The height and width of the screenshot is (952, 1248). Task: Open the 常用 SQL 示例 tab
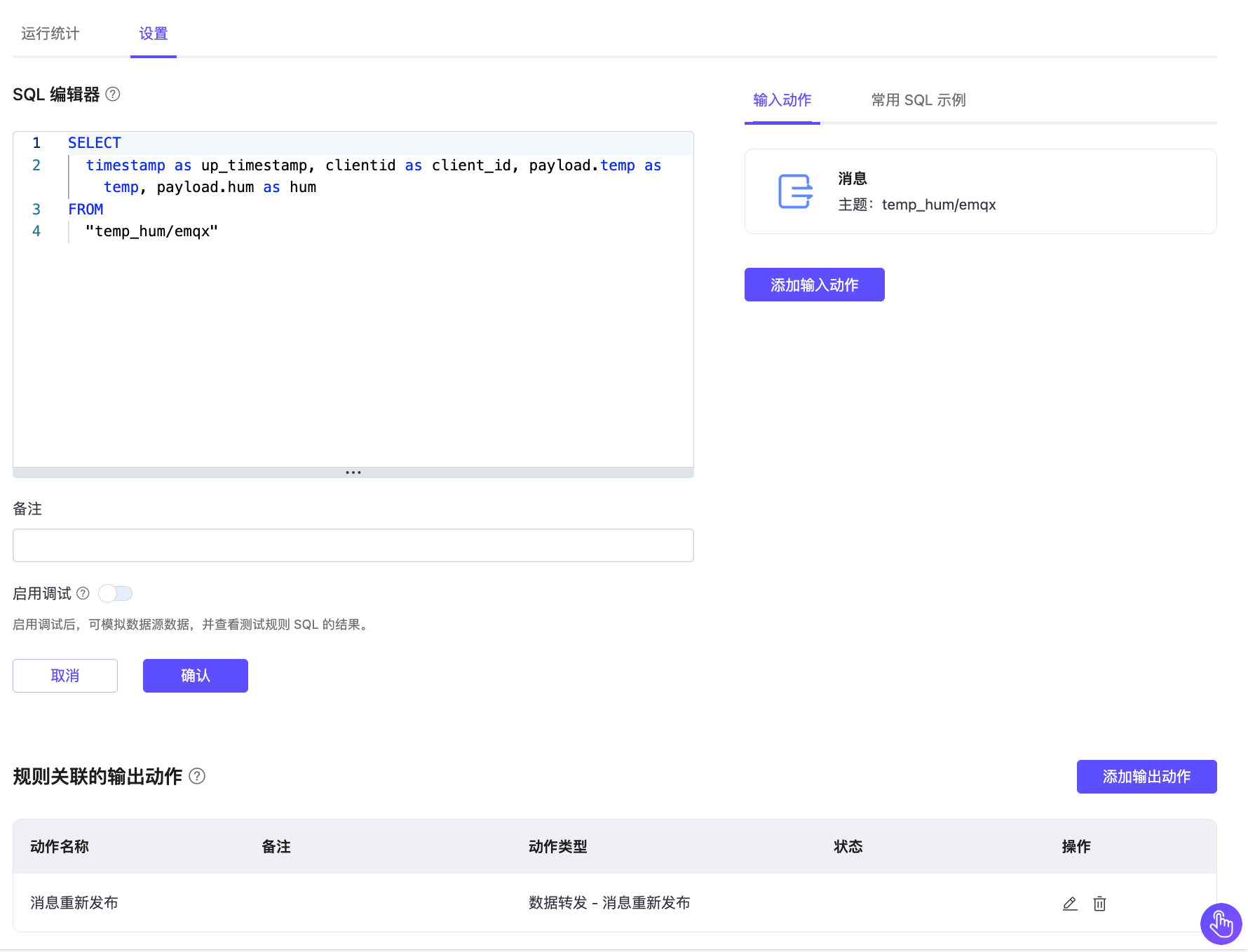tap(918, 100)
